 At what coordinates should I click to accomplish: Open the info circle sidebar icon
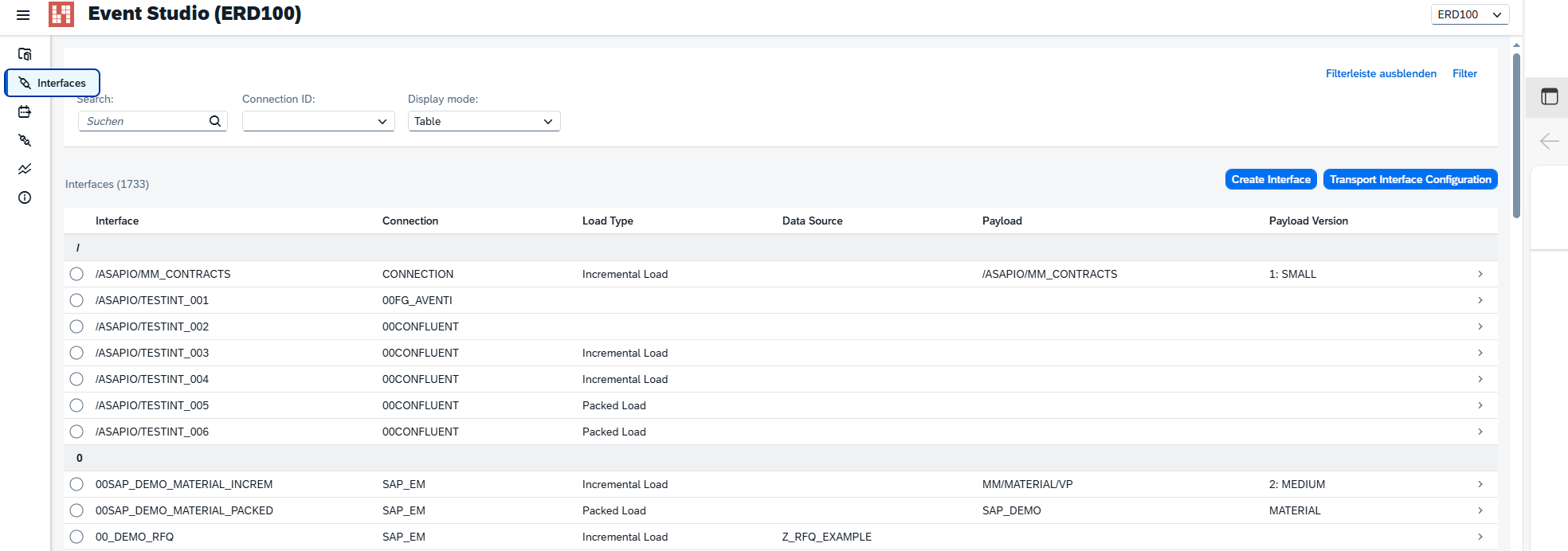tap(25, 197)
